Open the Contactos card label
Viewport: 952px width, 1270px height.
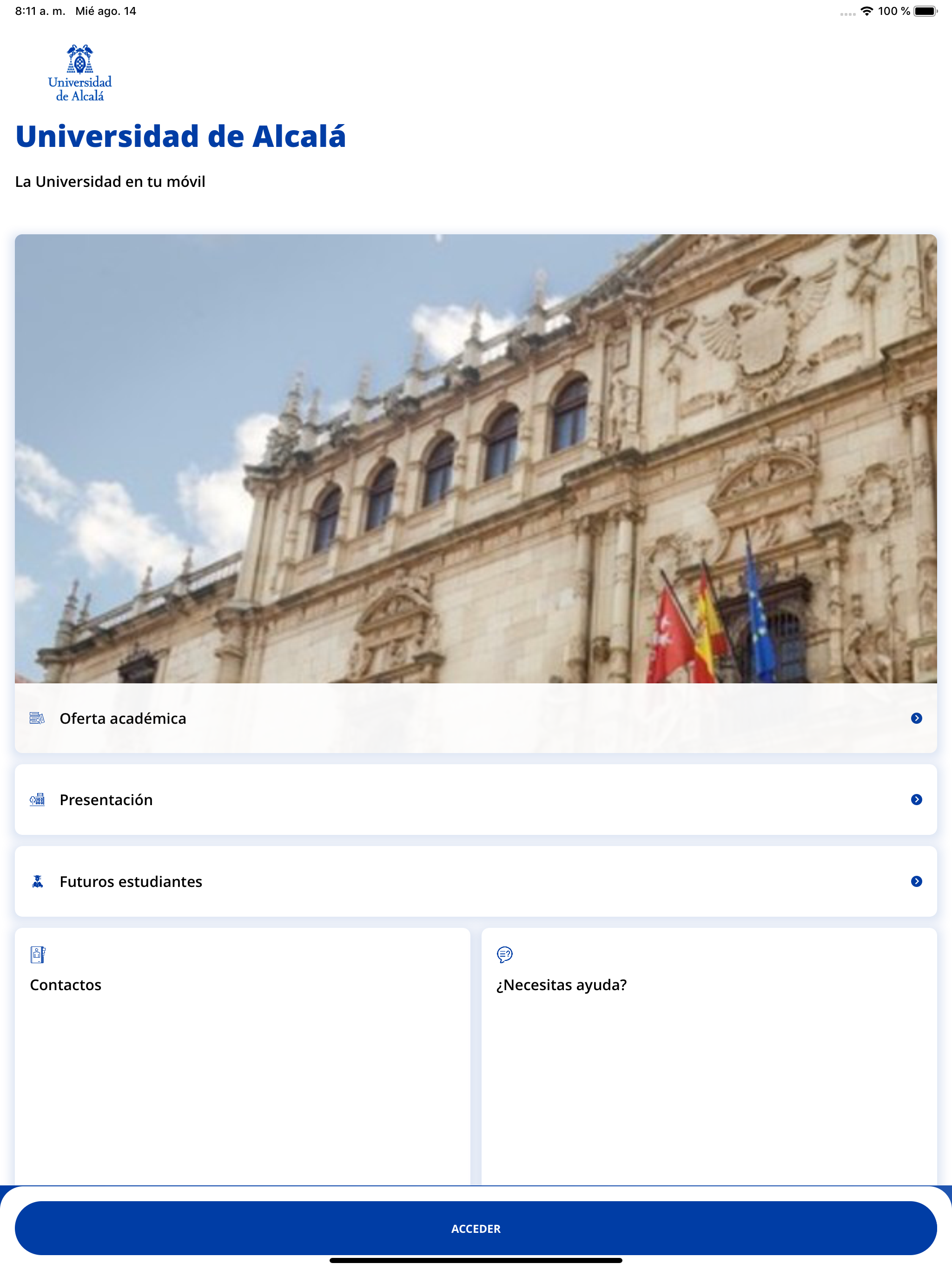(66, 985)
